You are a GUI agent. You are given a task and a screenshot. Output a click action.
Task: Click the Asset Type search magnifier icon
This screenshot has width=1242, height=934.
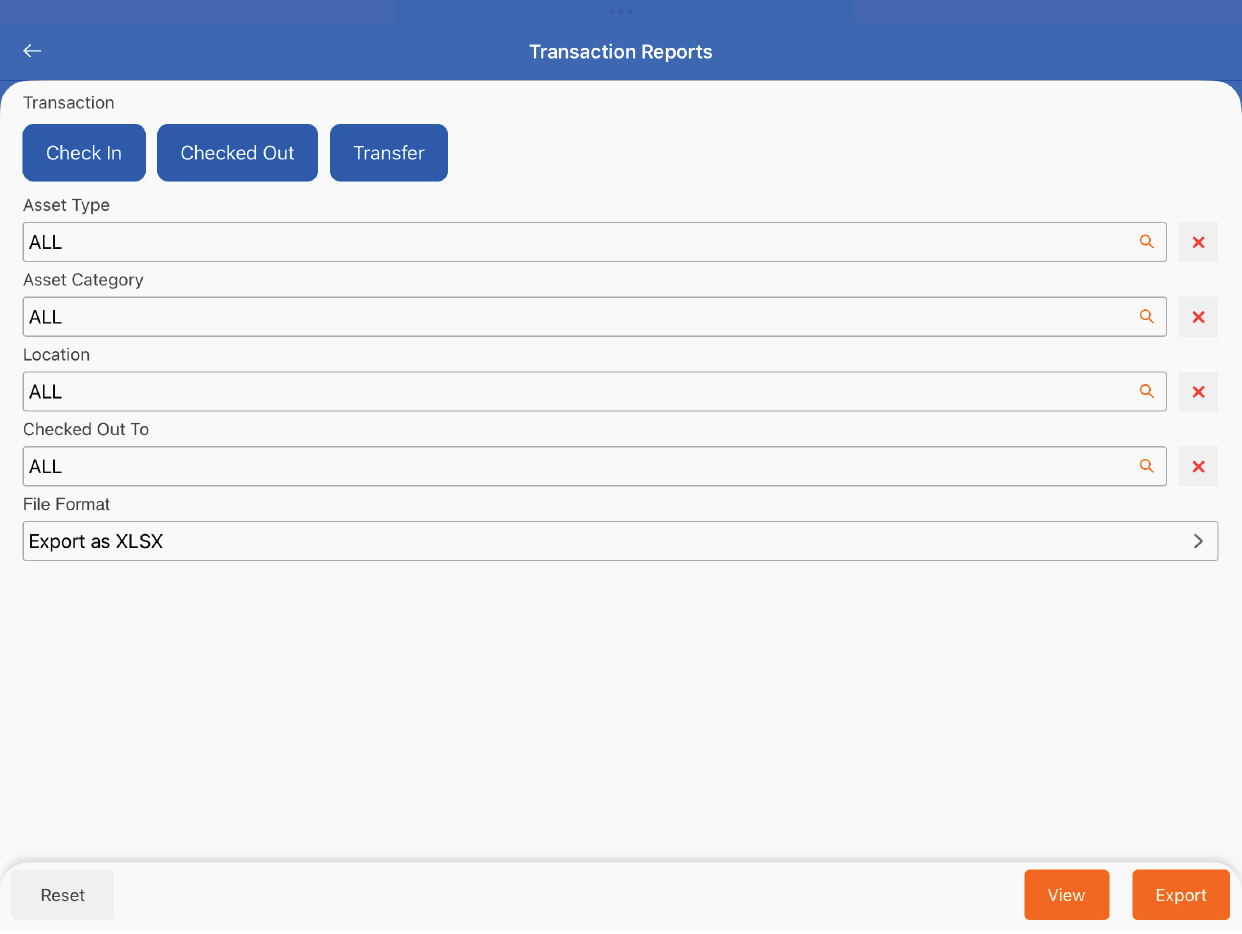1147,242
